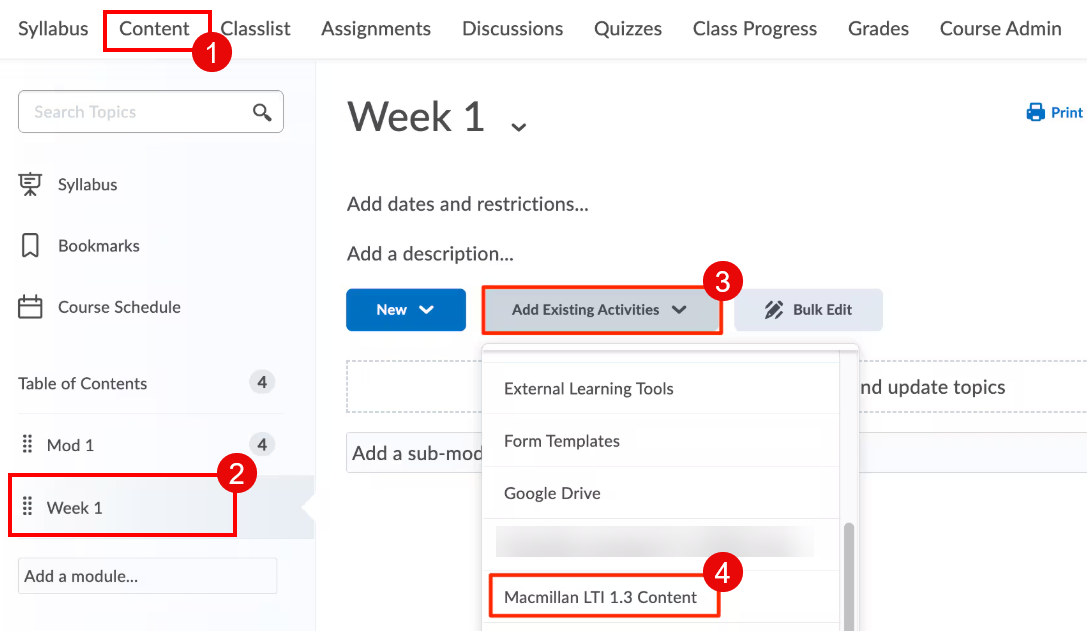Switch to the Content tab
Viewport: 1087px width, 631px height.
tap(156, 29)
